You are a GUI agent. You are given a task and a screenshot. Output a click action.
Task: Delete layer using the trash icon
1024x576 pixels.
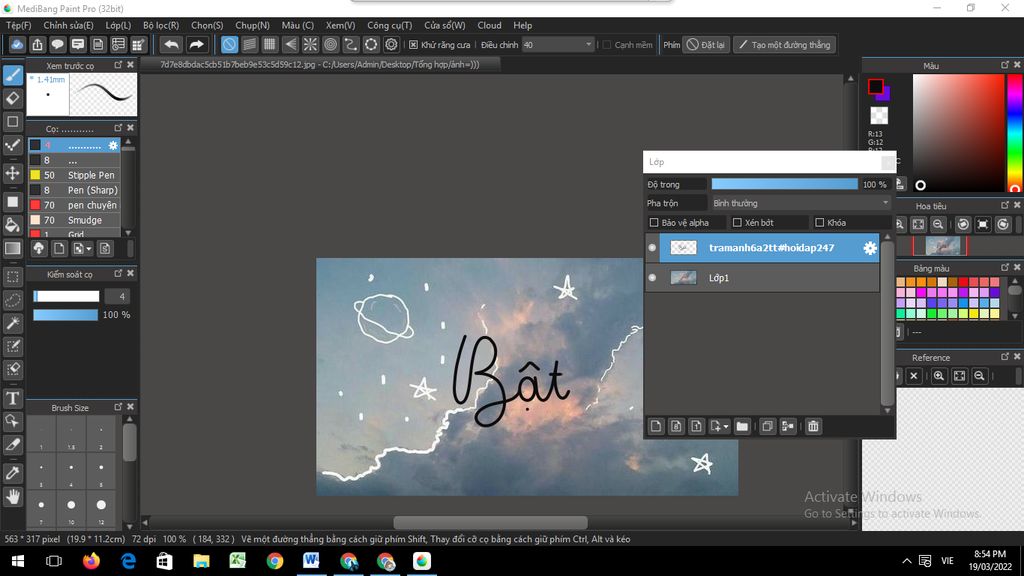tap(813, 426)
